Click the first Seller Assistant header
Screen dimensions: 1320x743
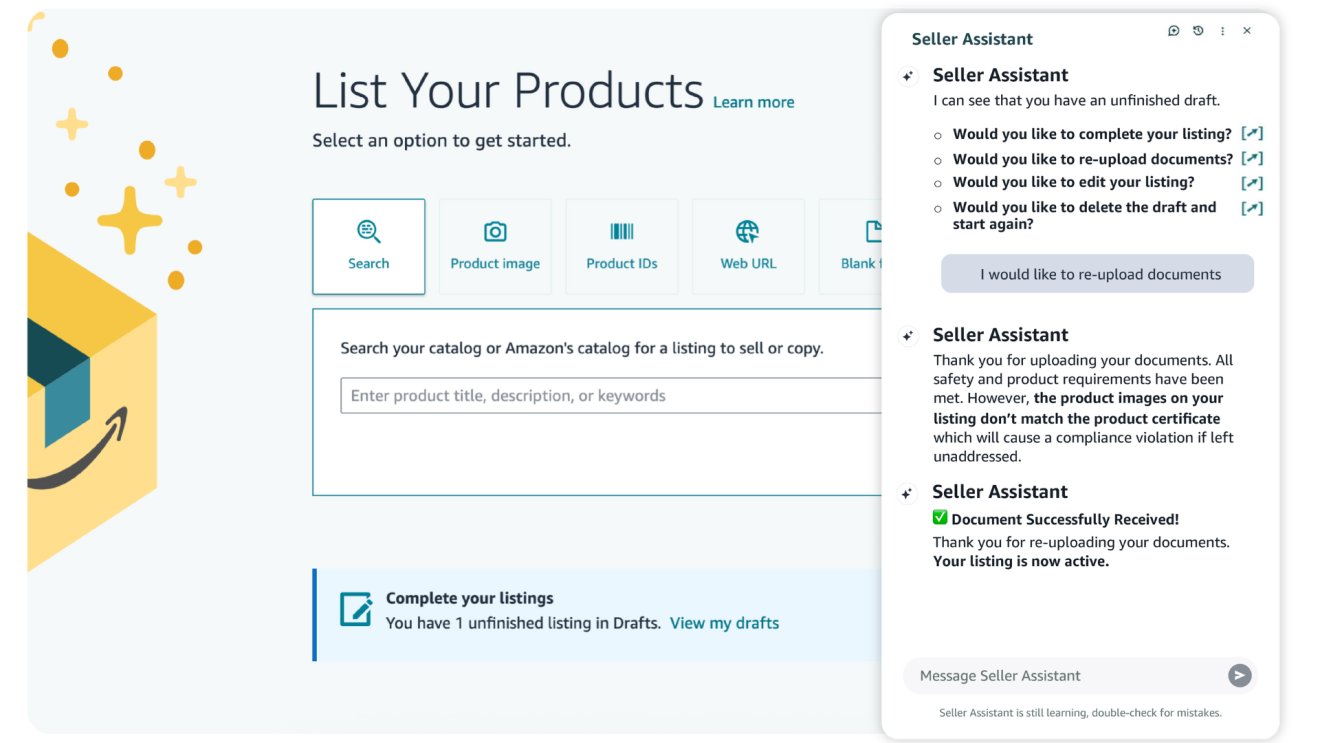coord(1000,74)
